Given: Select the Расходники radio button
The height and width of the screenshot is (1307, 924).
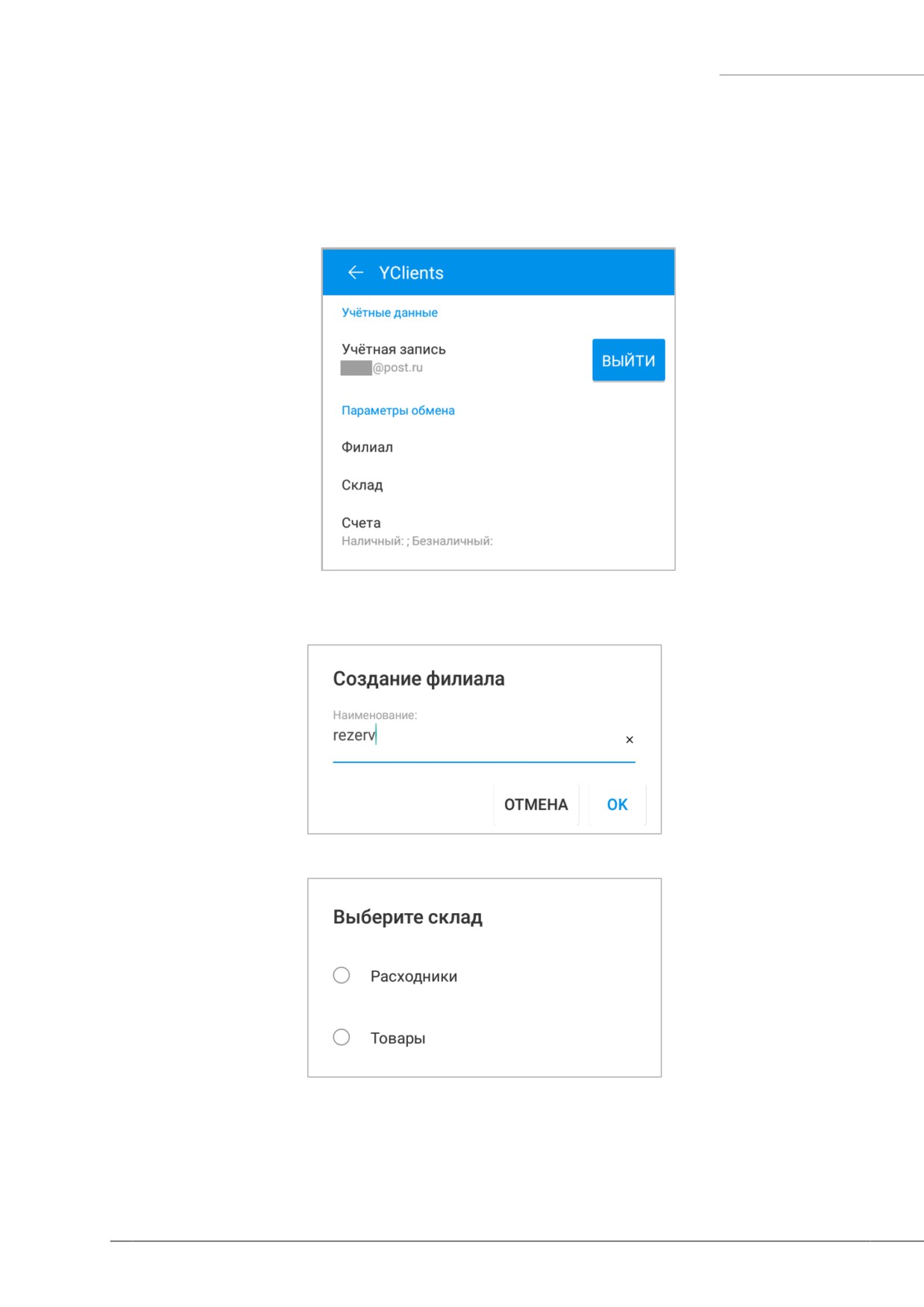Looking at the screenshot, I should tap(342, 976).
